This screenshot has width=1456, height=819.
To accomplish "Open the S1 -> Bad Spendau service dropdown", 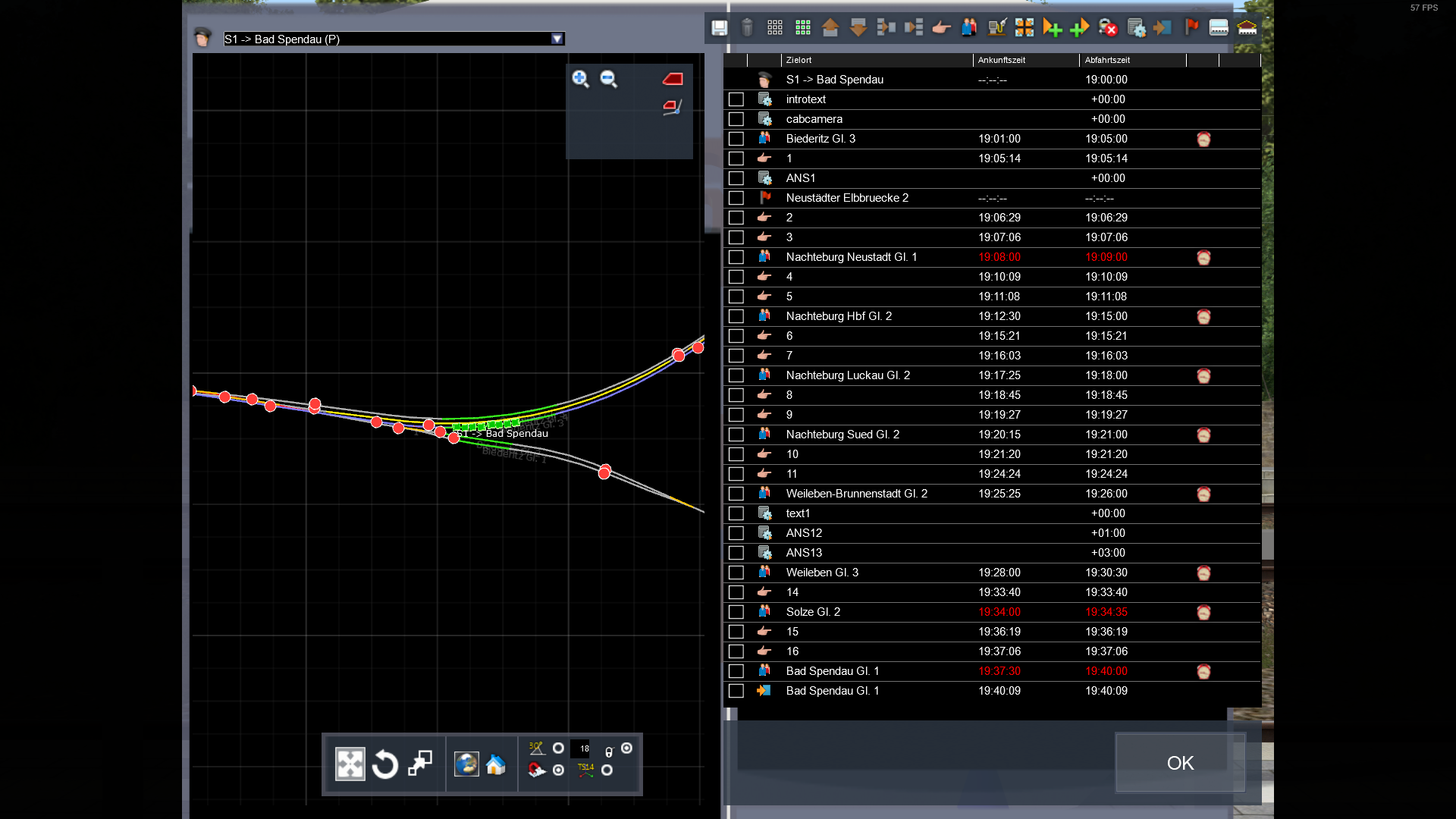I will [x=557, y=39].
